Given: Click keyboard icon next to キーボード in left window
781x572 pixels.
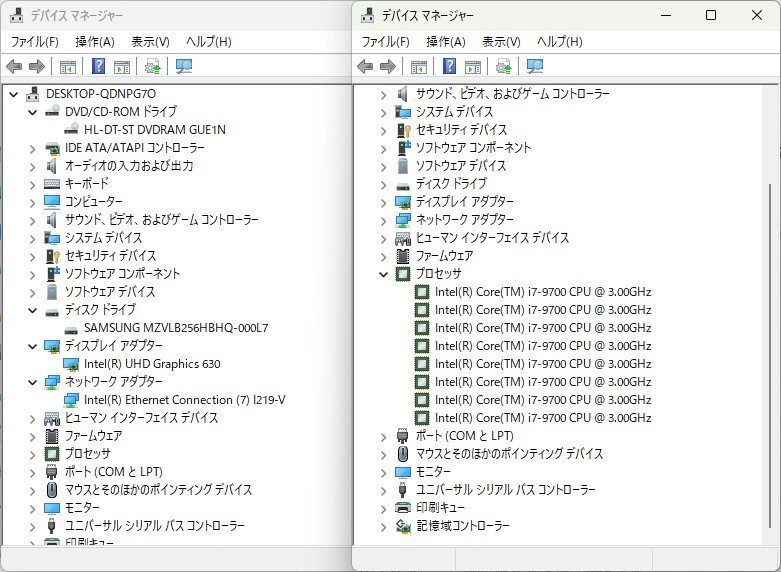Looking at the screenshot, I should 52,184.
